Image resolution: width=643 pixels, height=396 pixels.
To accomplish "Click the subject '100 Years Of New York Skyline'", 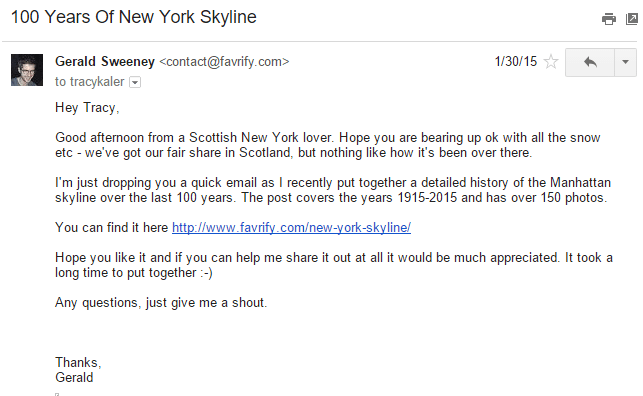I will tap(134, 17).
